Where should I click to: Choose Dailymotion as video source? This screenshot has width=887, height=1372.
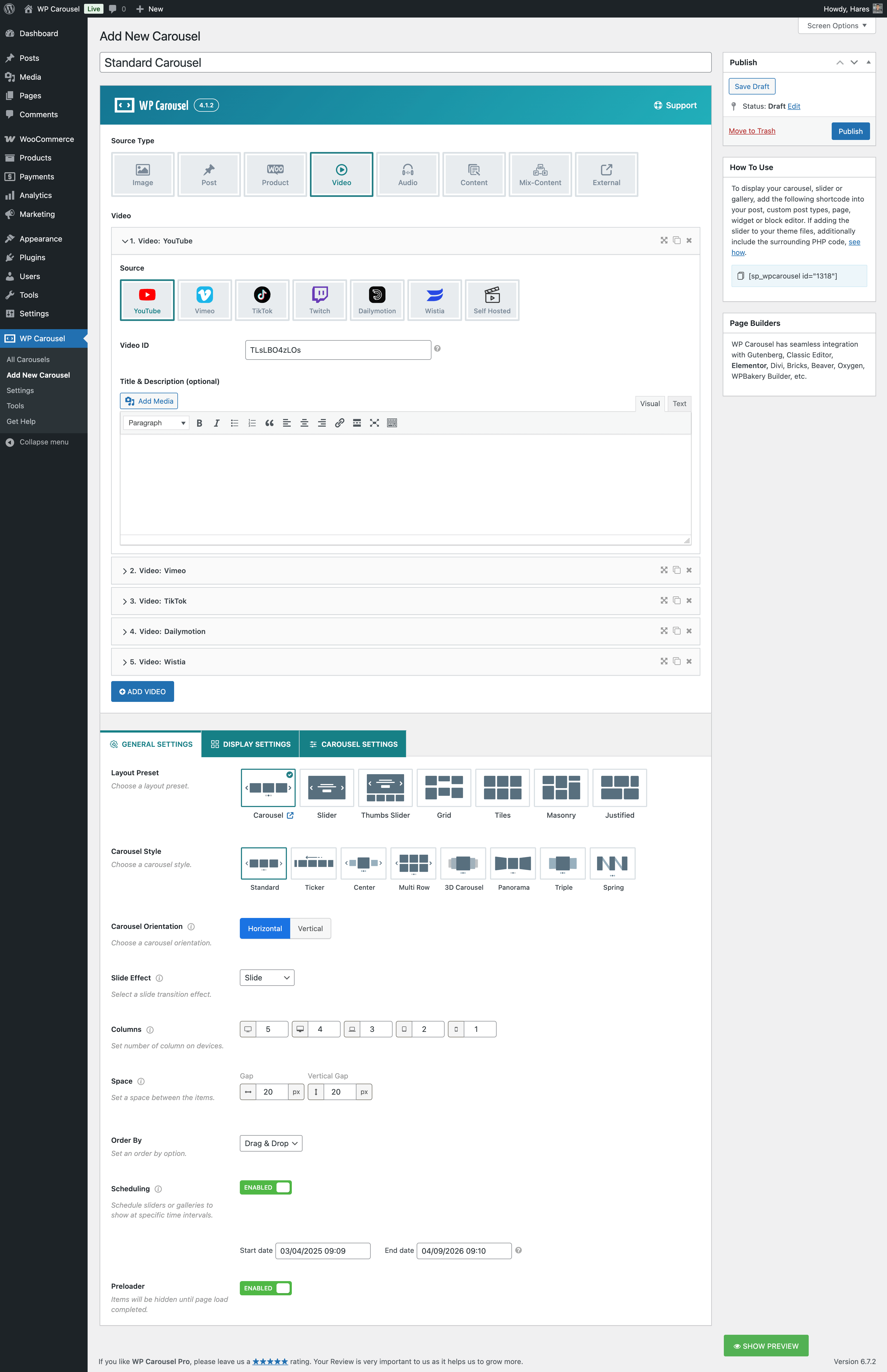(377, 300)
